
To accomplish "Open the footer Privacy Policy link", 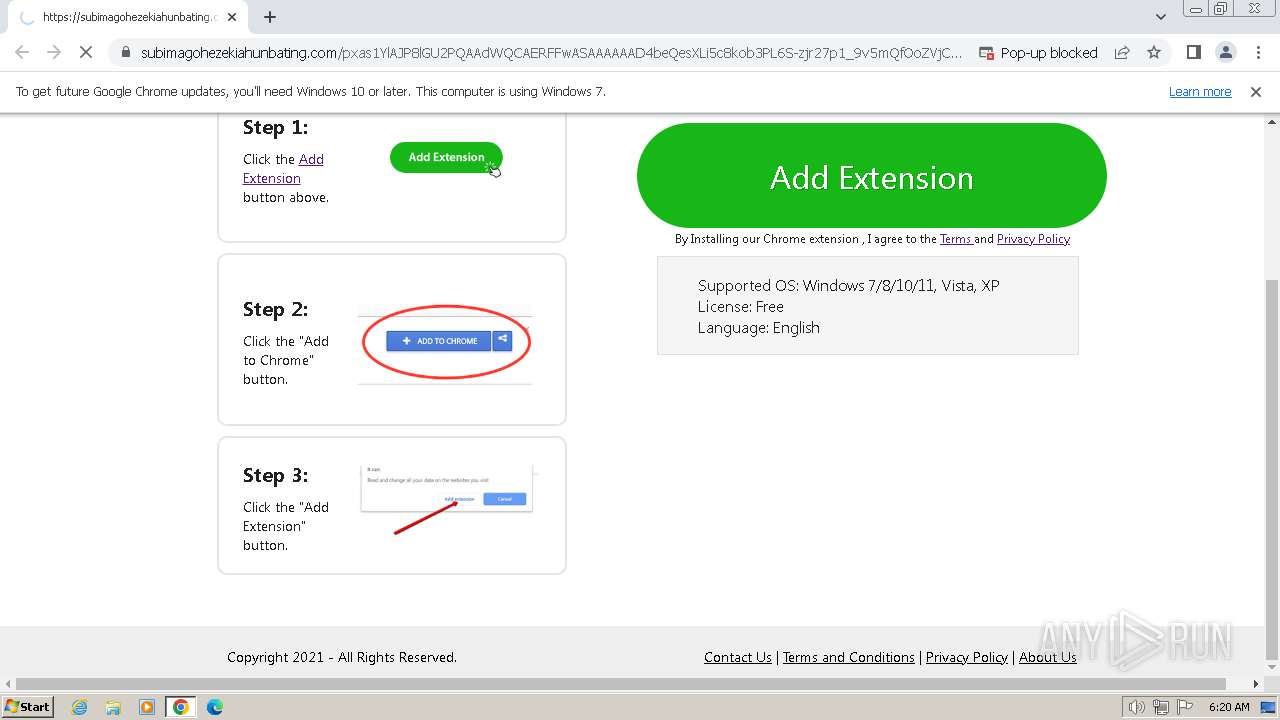I will click(967, 657).
